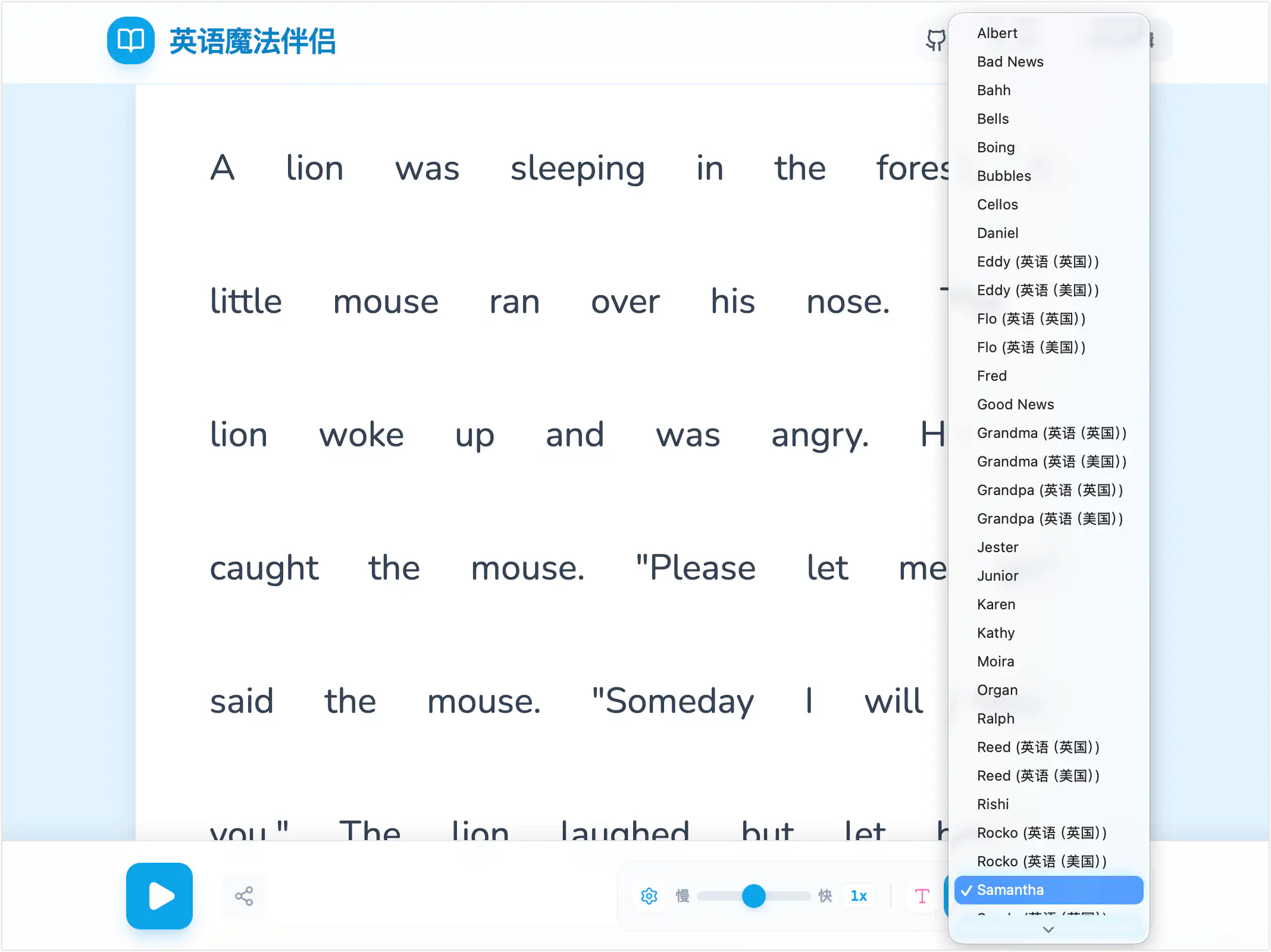Screen dimensions: 1271x952
Task: Click the '1x' playback speed badge
Action: click(859, 896)
